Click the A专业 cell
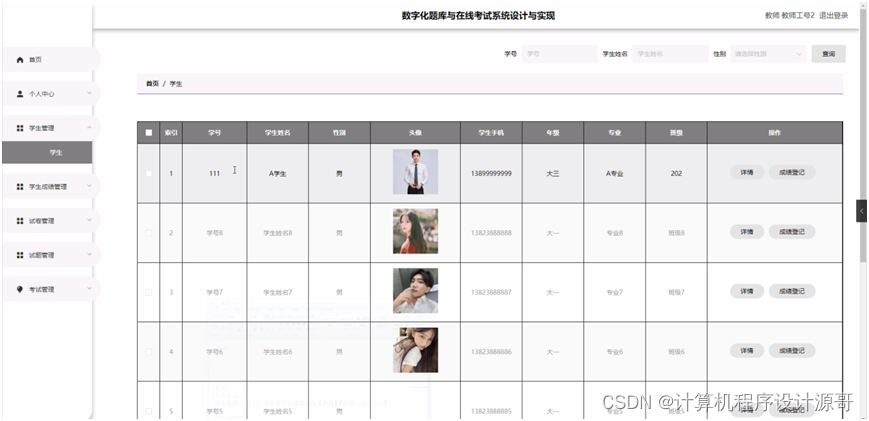 click(615, 173)
